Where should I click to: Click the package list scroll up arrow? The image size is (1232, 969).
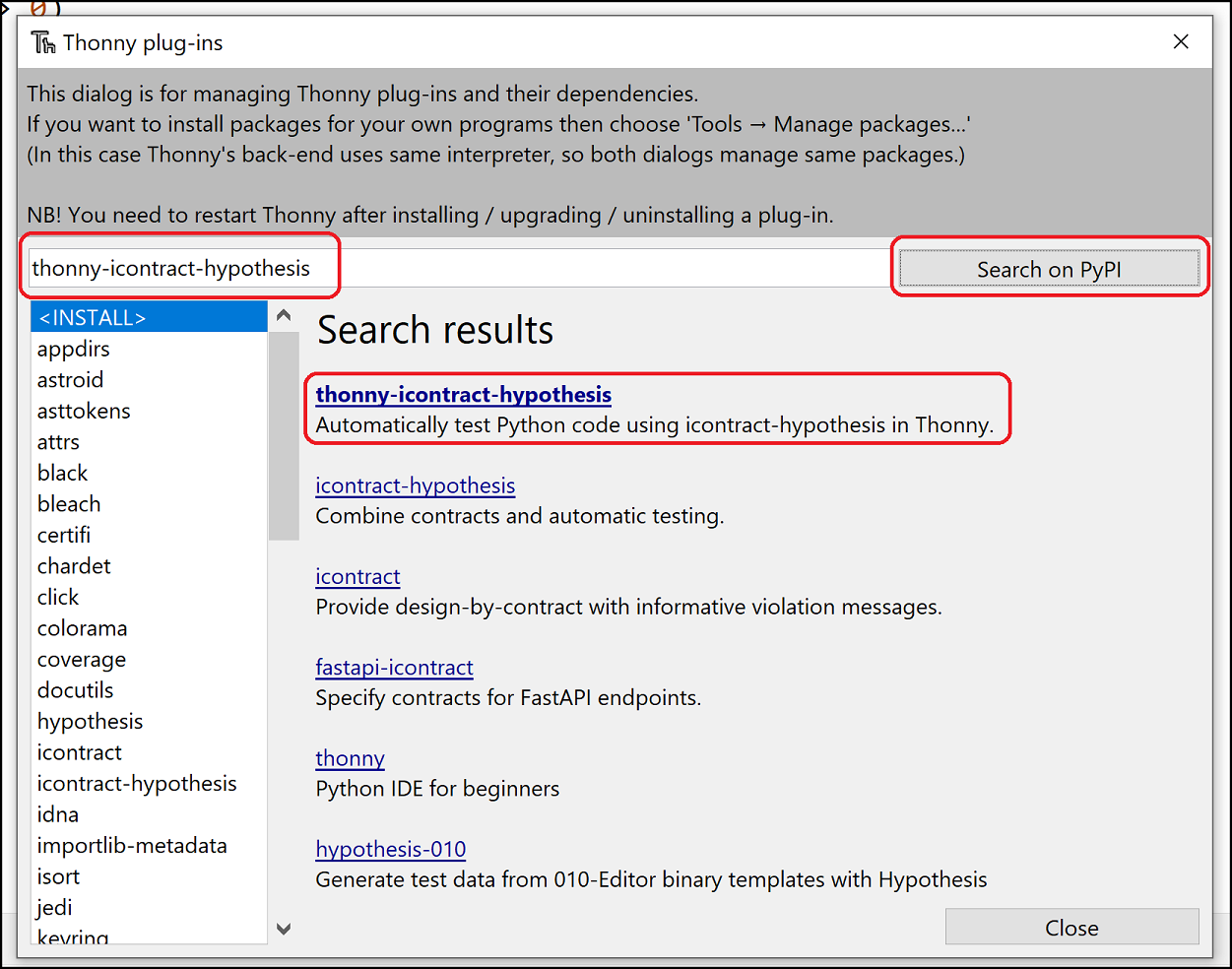click(284, 316)
